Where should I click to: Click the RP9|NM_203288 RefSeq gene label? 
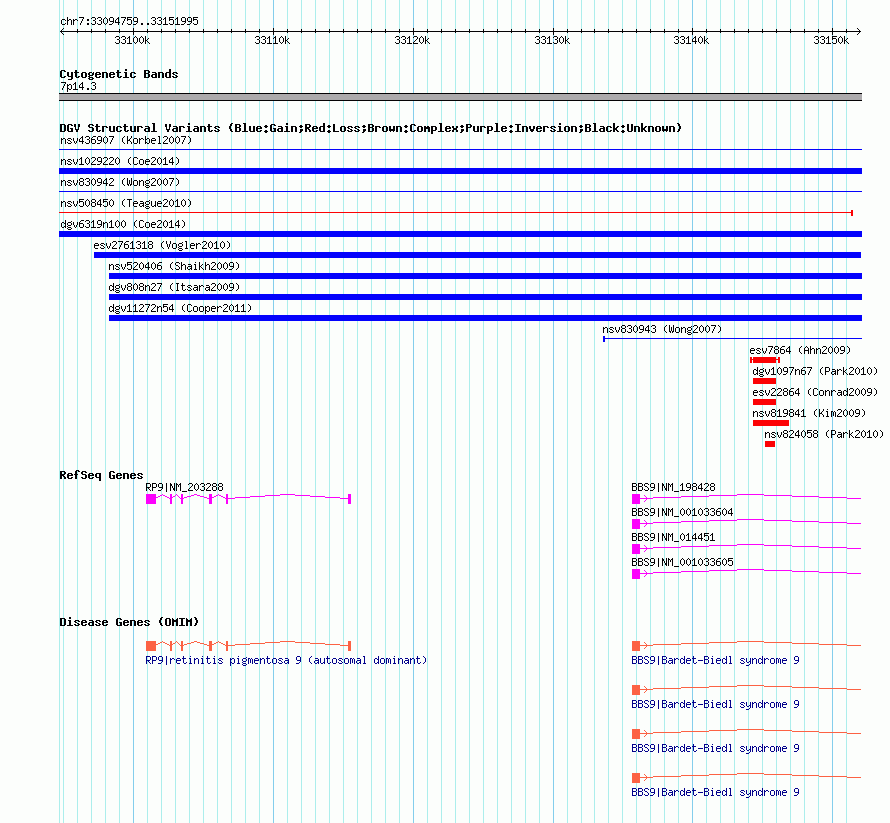(x=184, y=487)
